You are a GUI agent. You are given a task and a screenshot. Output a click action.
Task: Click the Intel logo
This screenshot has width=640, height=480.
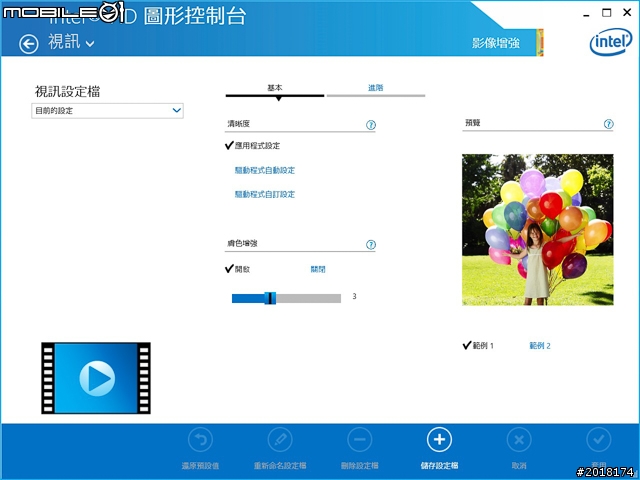(x=611, y=42)
